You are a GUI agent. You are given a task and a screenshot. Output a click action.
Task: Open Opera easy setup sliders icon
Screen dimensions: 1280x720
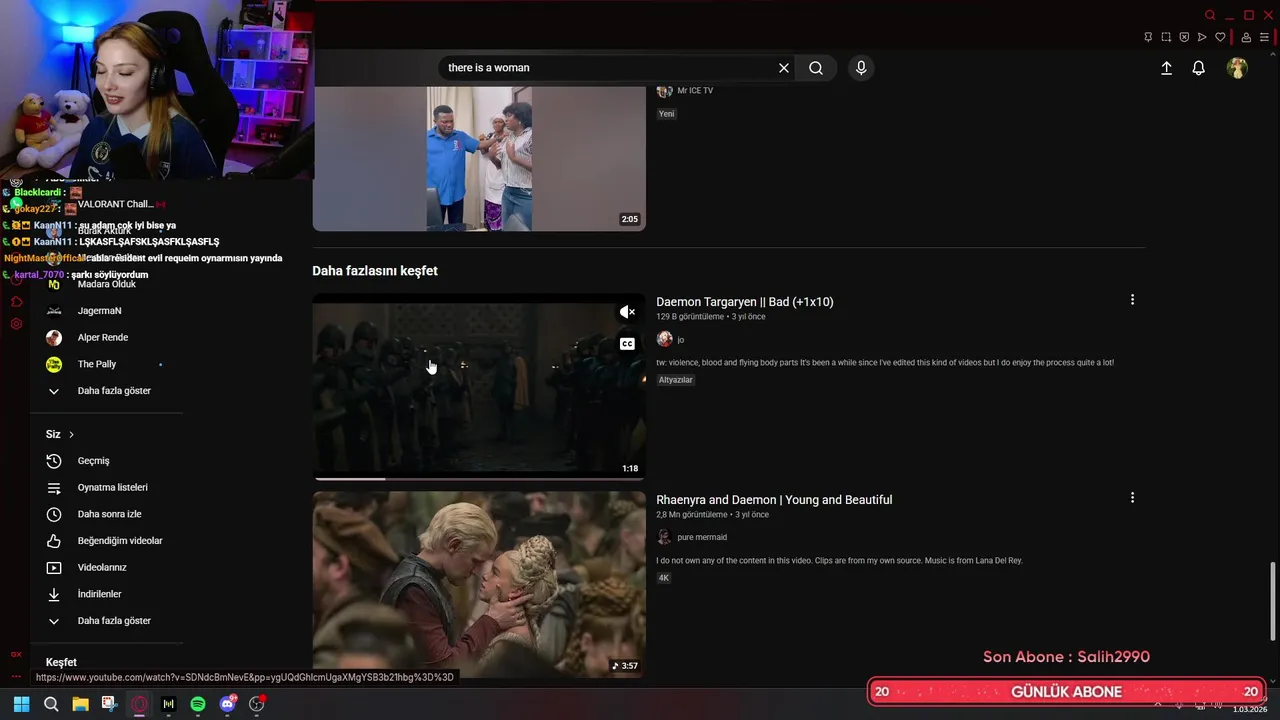point(1264,37)
